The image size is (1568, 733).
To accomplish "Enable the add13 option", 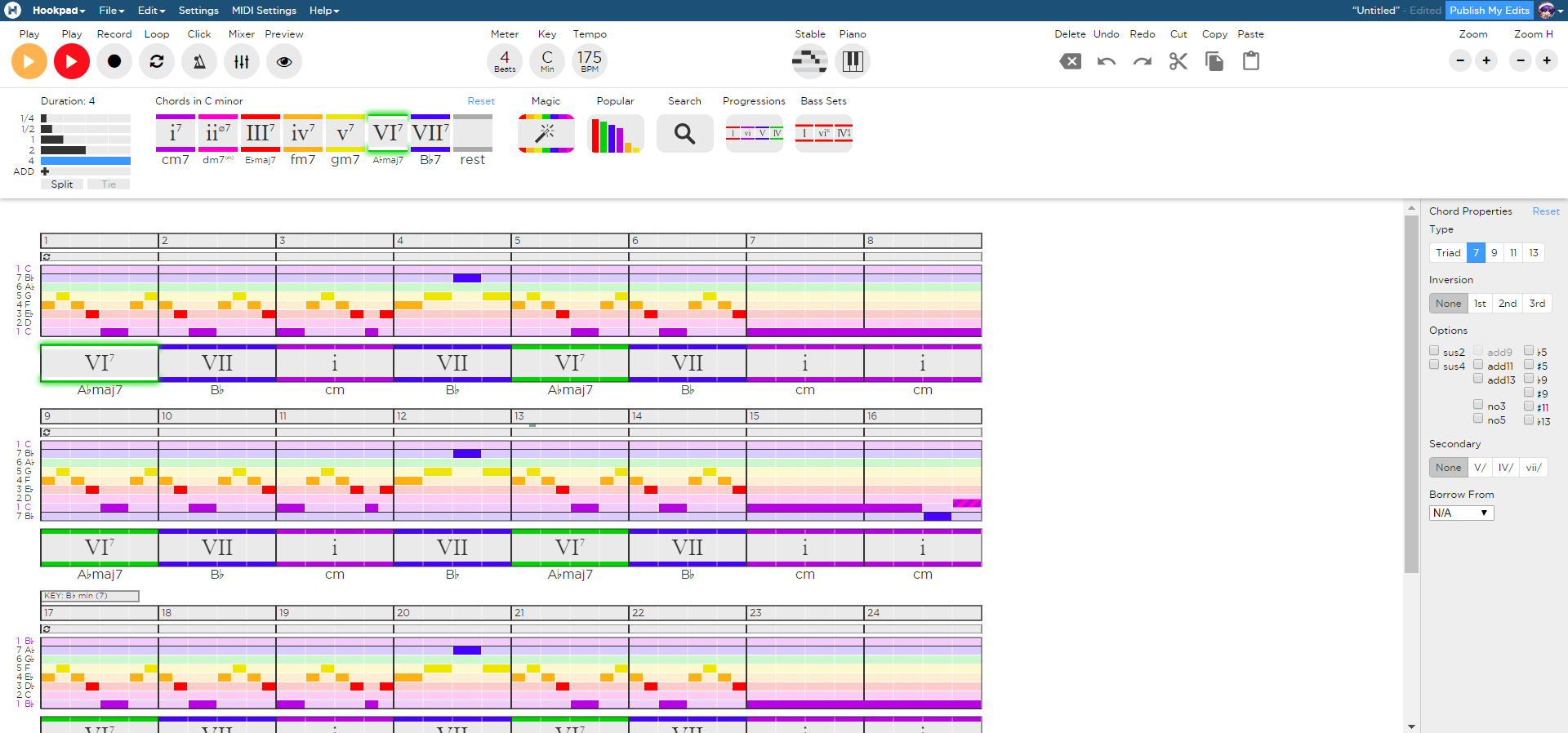I will point(1478,379).
